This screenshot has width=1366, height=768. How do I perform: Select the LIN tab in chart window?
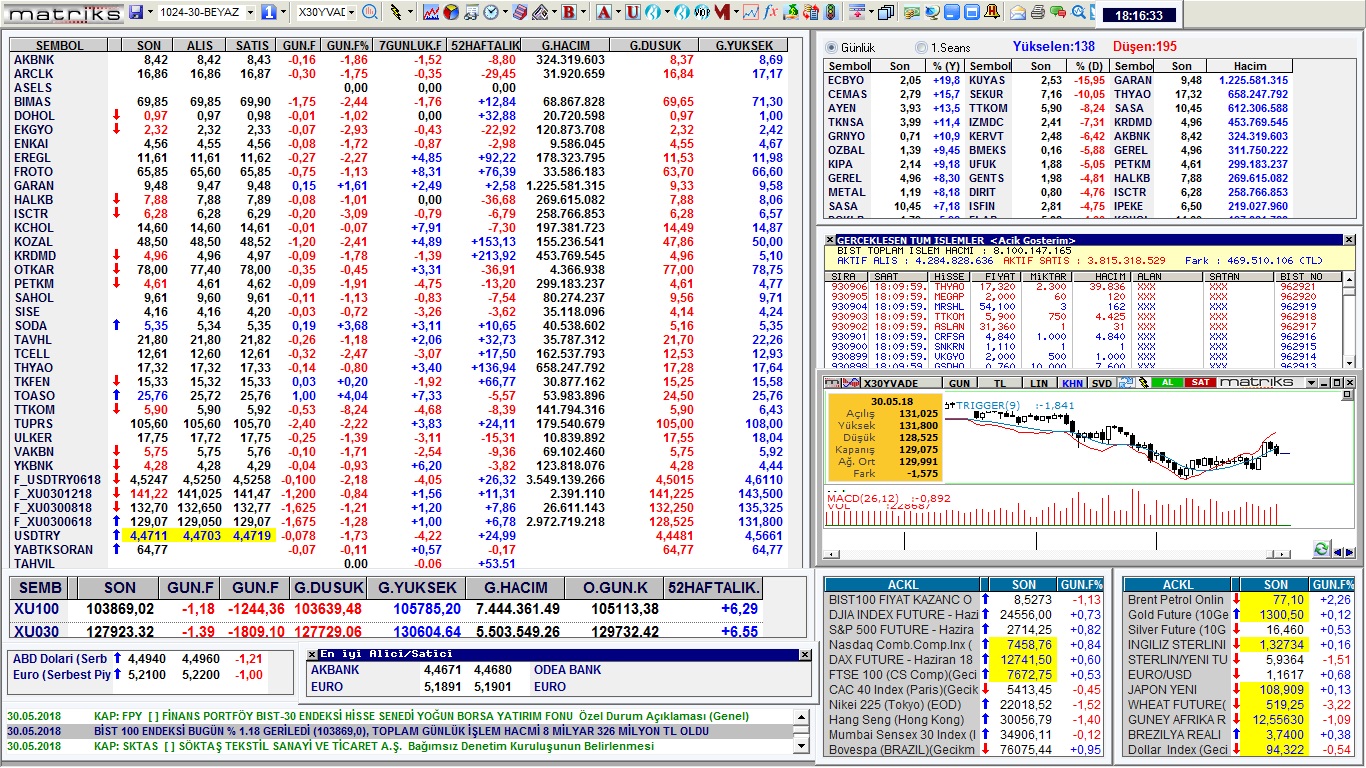1039,383
